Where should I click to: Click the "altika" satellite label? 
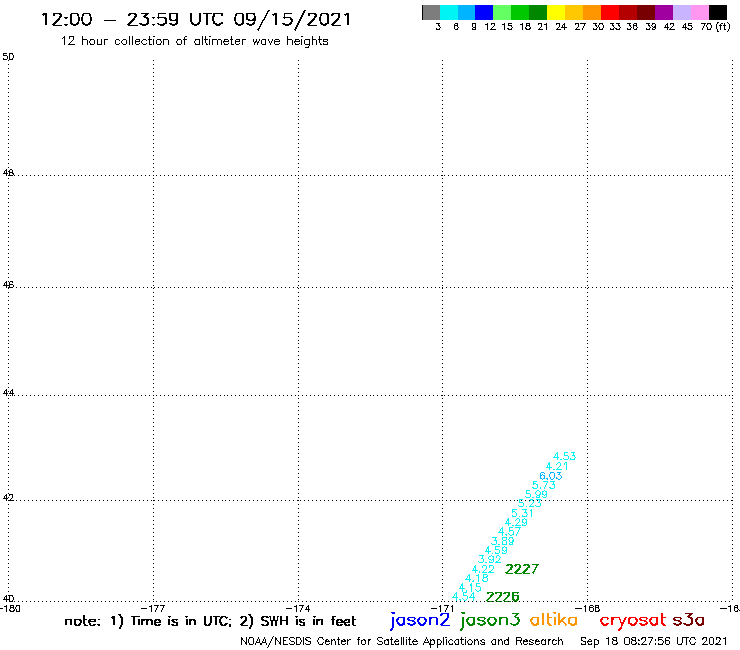pyautogui.click(x=554, y=620)
